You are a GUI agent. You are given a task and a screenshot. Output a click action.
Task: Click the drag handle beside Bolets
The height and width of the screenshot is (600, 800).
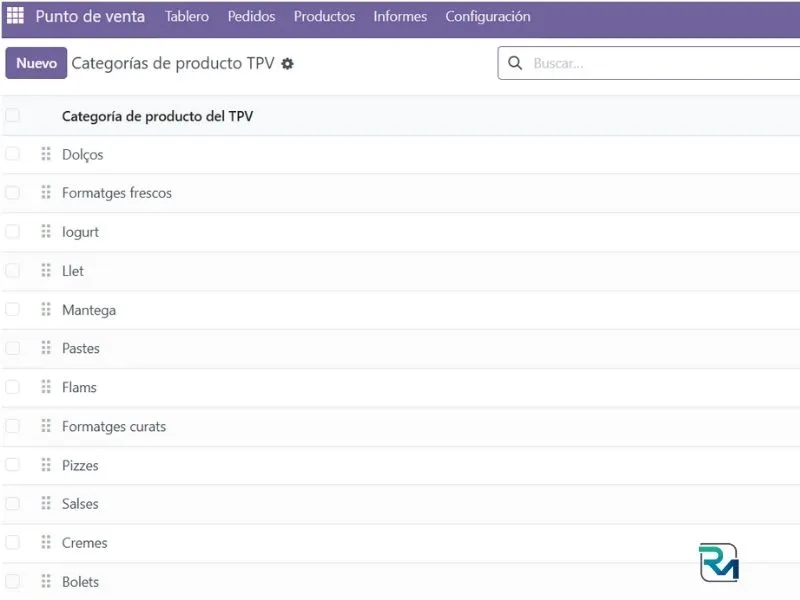point(46,581)
